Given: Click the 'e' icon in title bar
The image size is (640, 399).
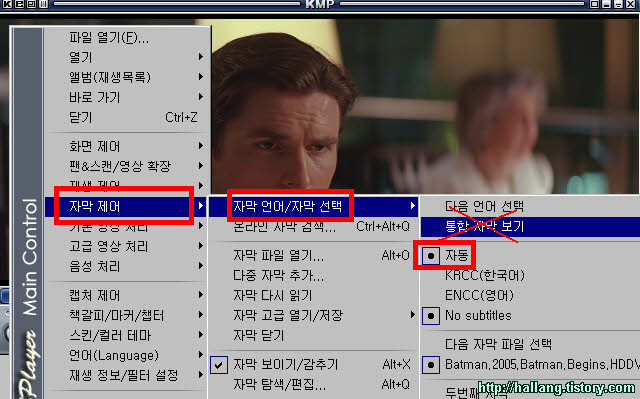Looking at the screenshot, I should point(19,4).
